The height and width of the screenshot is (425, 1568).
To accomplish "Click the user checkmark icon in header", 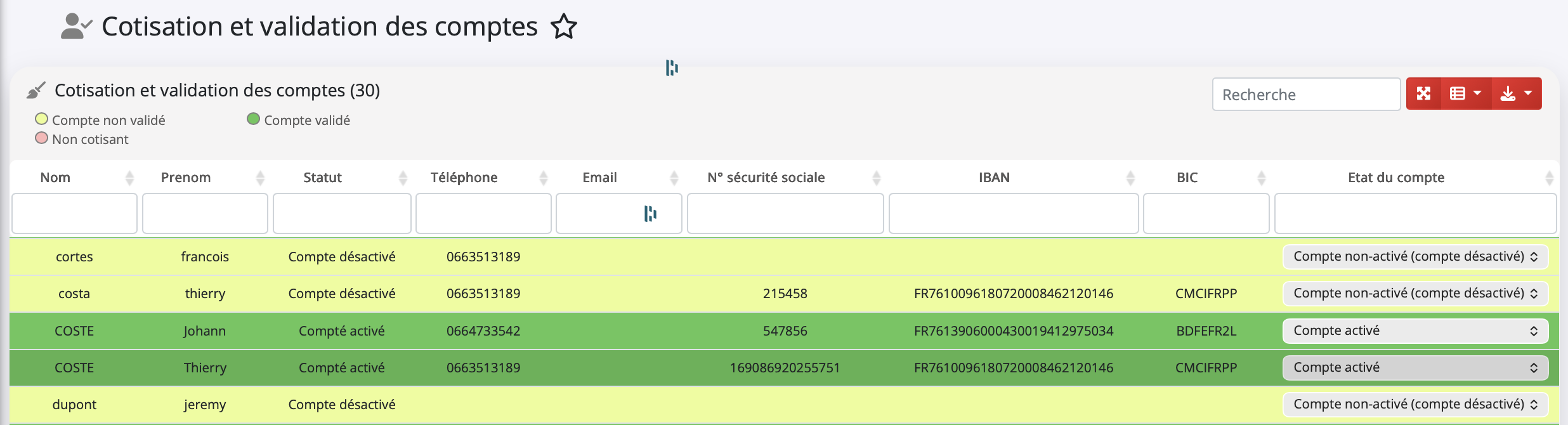I will [76, 27].
